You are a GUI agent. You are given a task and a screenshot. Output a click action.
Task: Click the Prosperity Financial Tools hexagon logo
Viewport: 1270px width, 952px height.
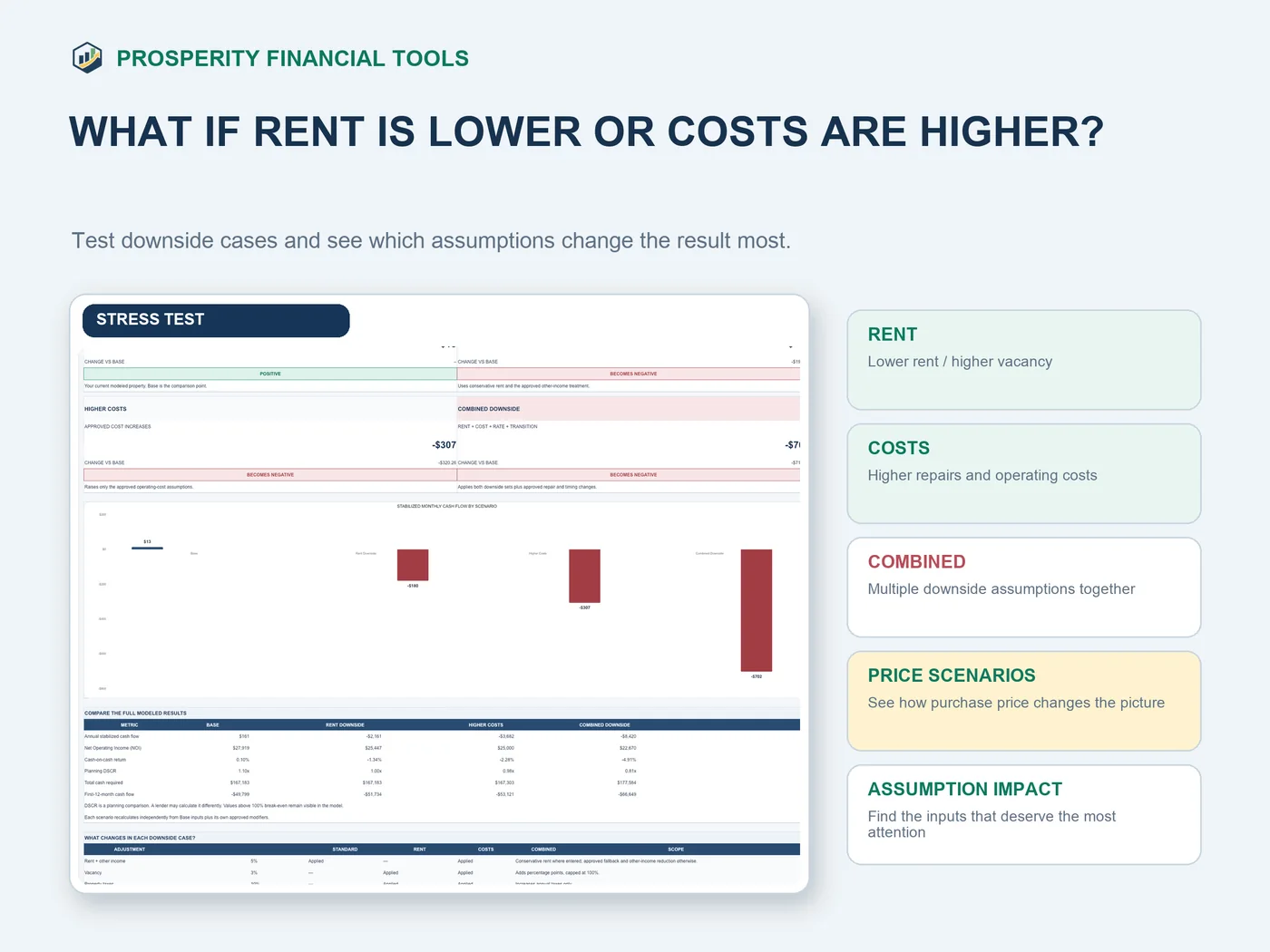pos(87,58)
